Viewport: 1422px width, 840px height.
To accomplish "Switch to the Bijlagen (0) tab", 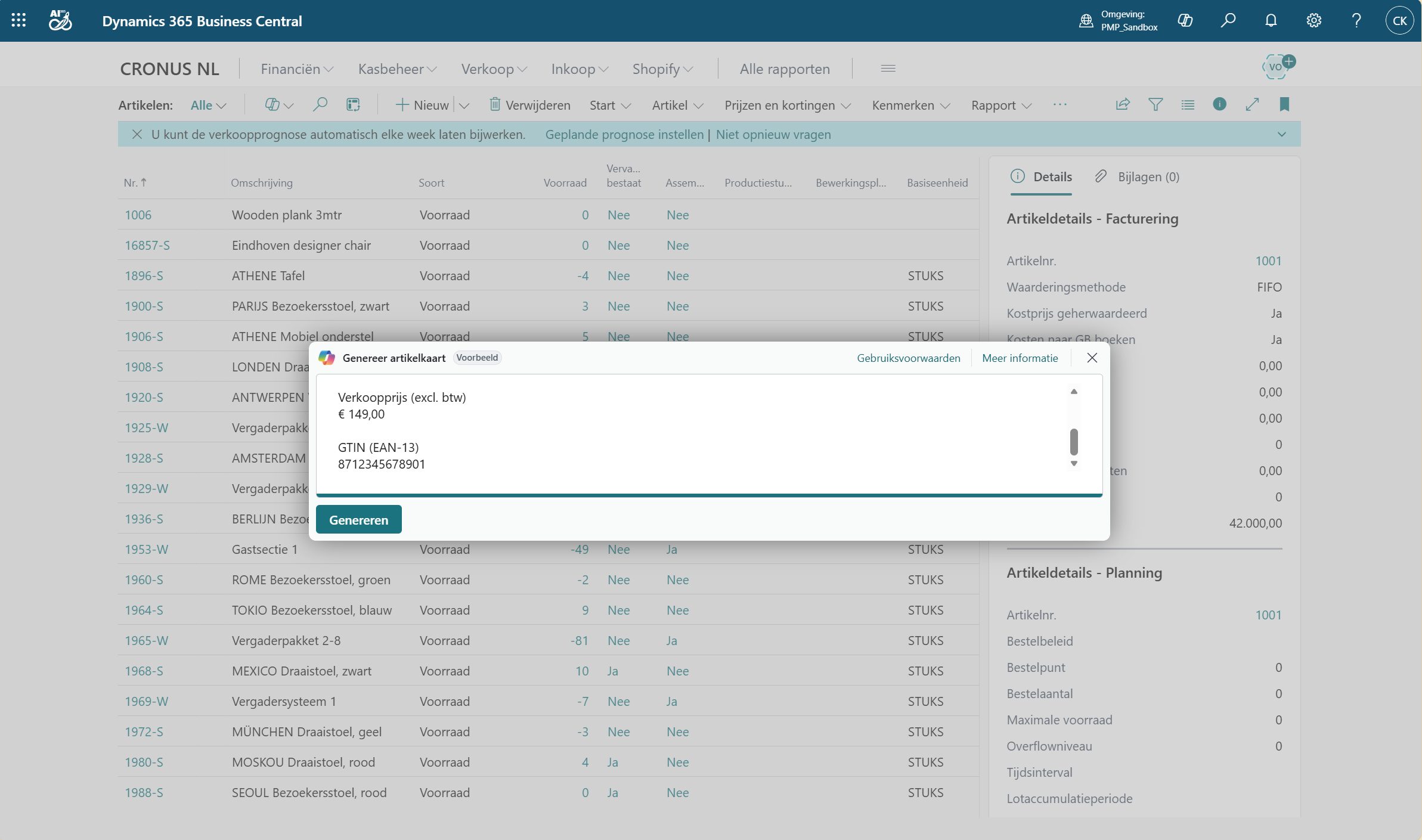I will point(1138,176).
